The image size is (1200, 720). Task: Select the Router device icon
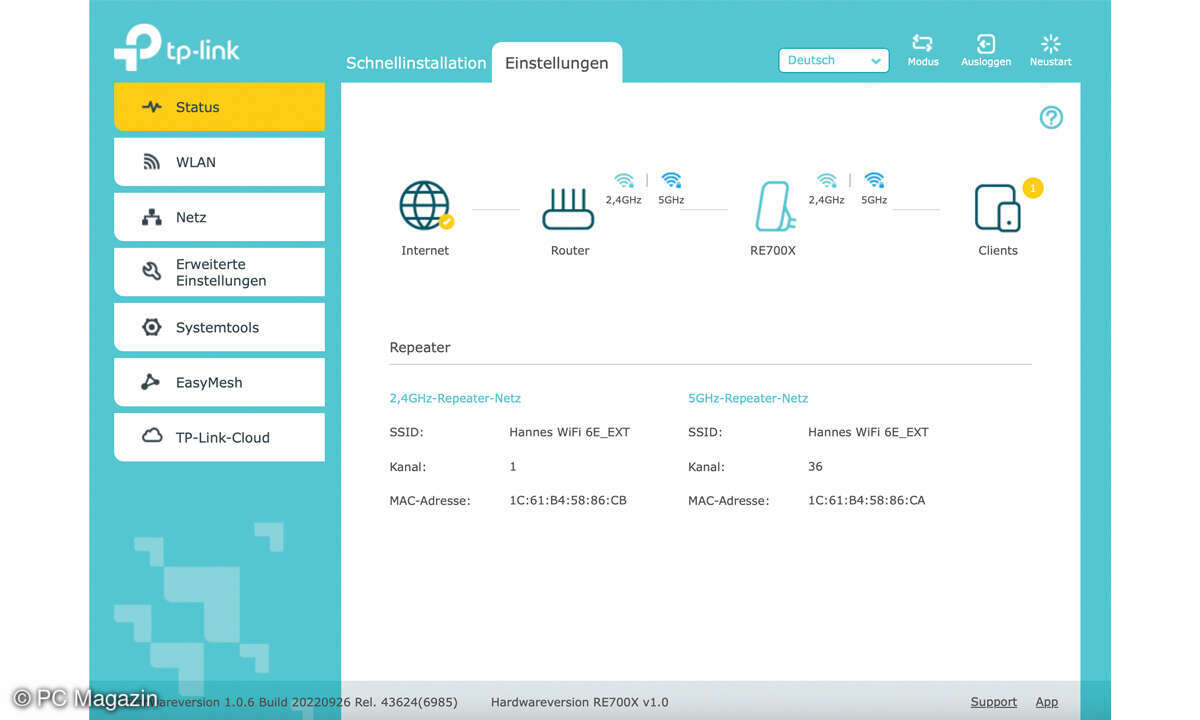[x=568, y=208]
